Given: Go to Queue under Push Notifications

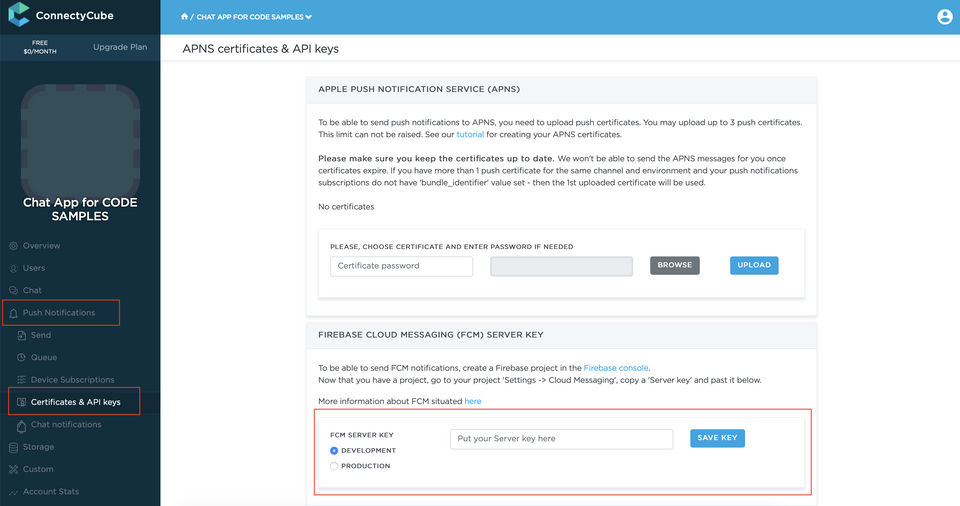Looking at the screenshot, I should click(x=43, y=357).
